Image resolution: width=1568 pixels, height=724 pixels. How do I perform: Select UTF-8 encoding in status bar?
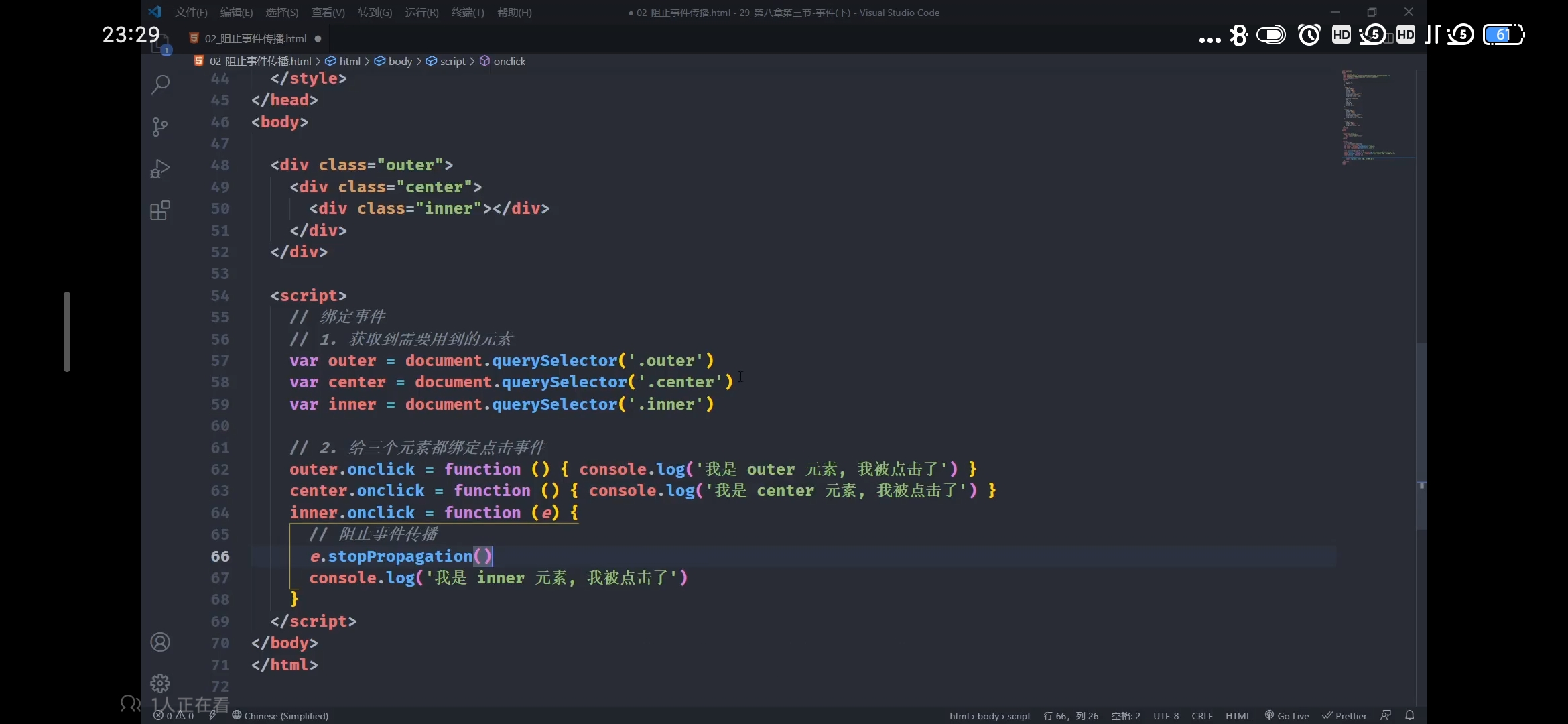[1165, 715]
